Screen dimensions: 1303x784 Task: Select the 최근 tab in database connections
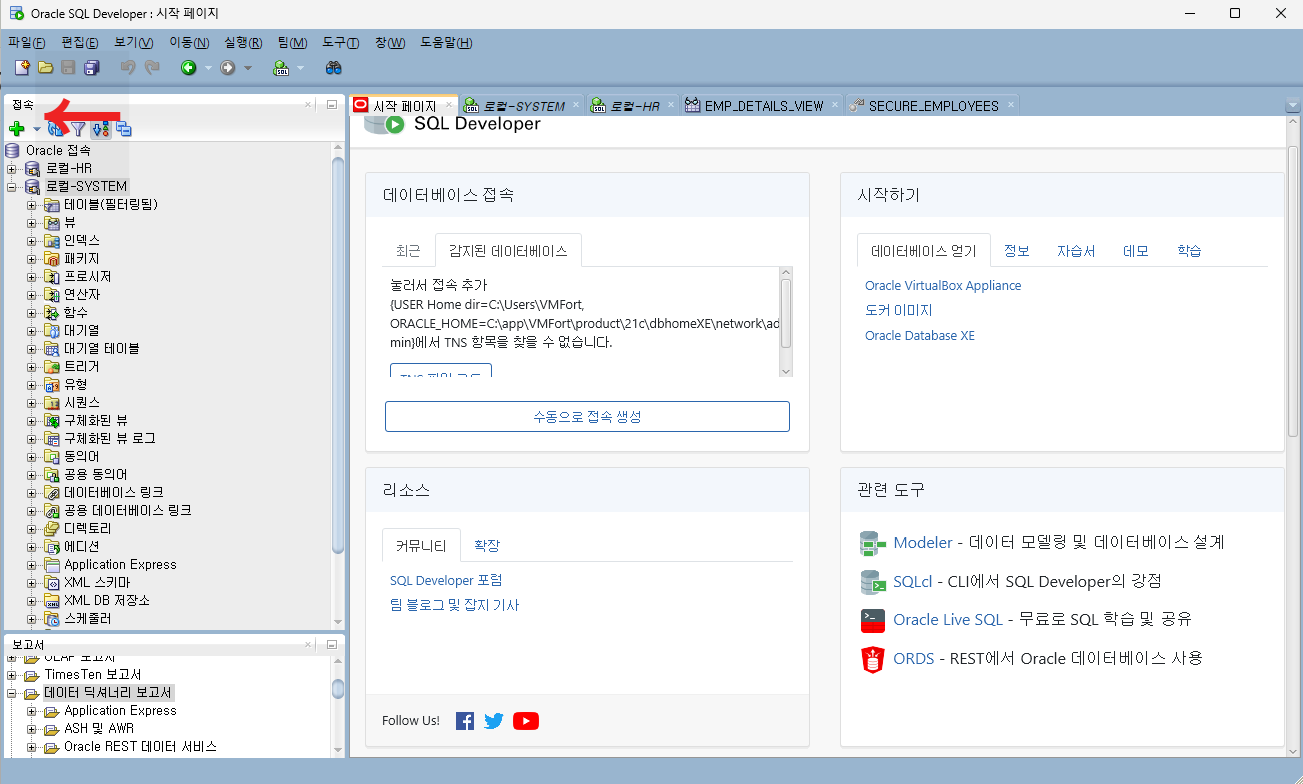click(x=408, y=251)
